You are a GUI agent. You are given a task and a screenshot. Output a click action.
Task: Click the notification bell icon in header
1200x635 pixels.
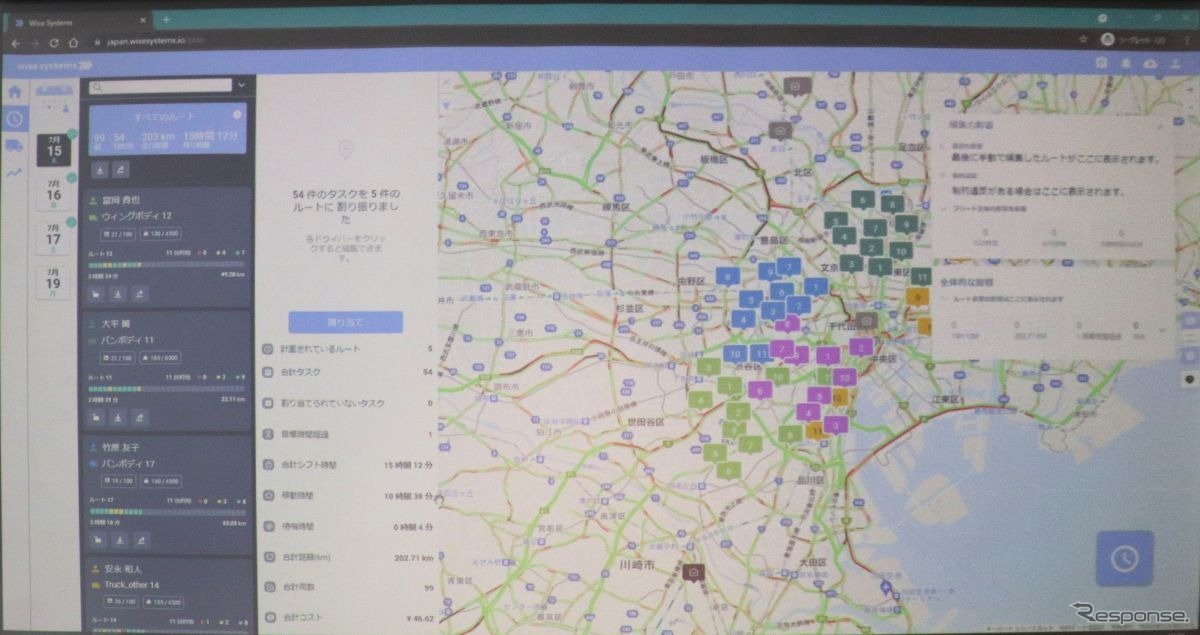click(1125, 63)
